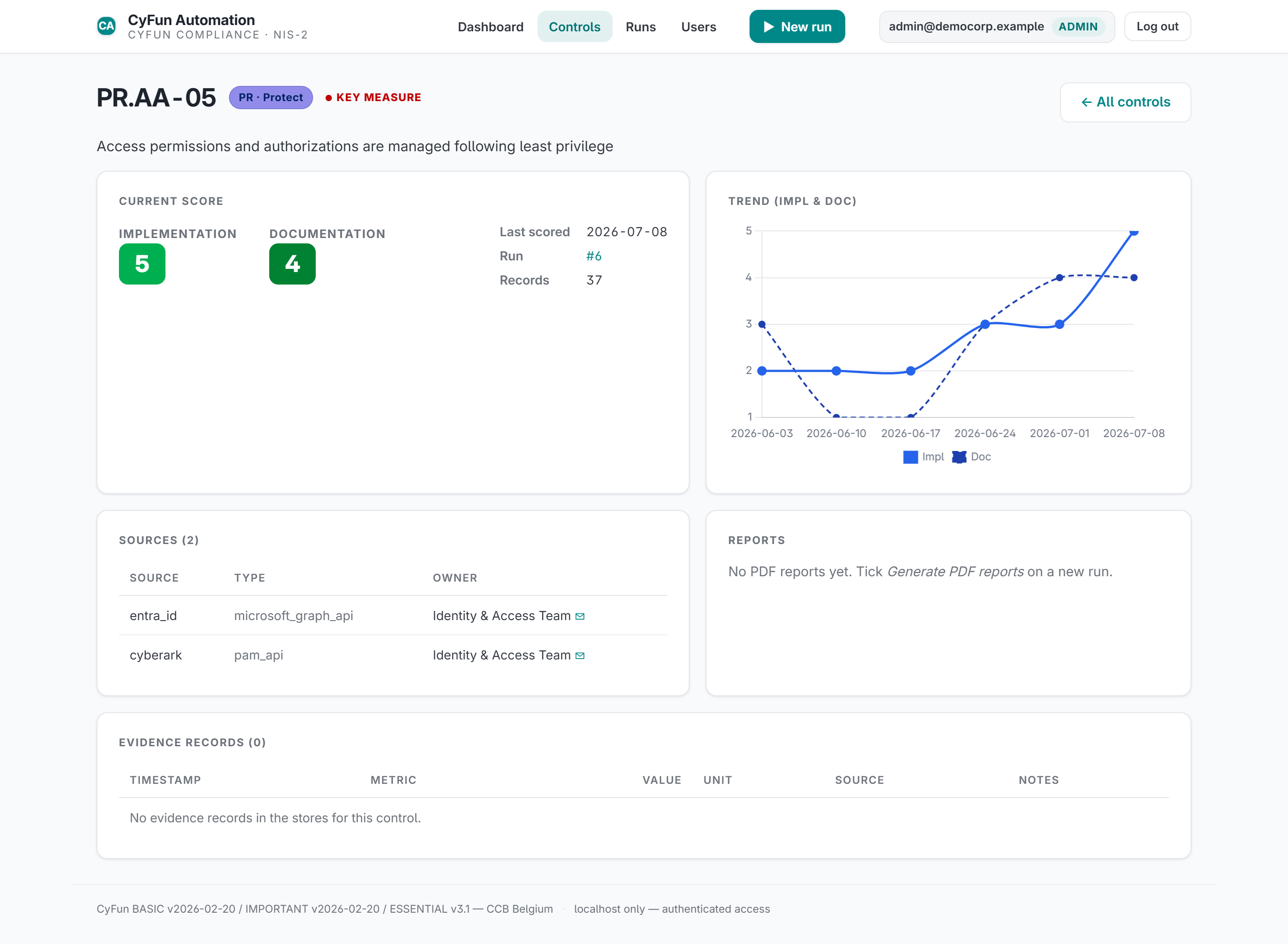Click Identity & Access Team in entra_id row
This screenshot has width=1288, height=944.
click(501, 616)
